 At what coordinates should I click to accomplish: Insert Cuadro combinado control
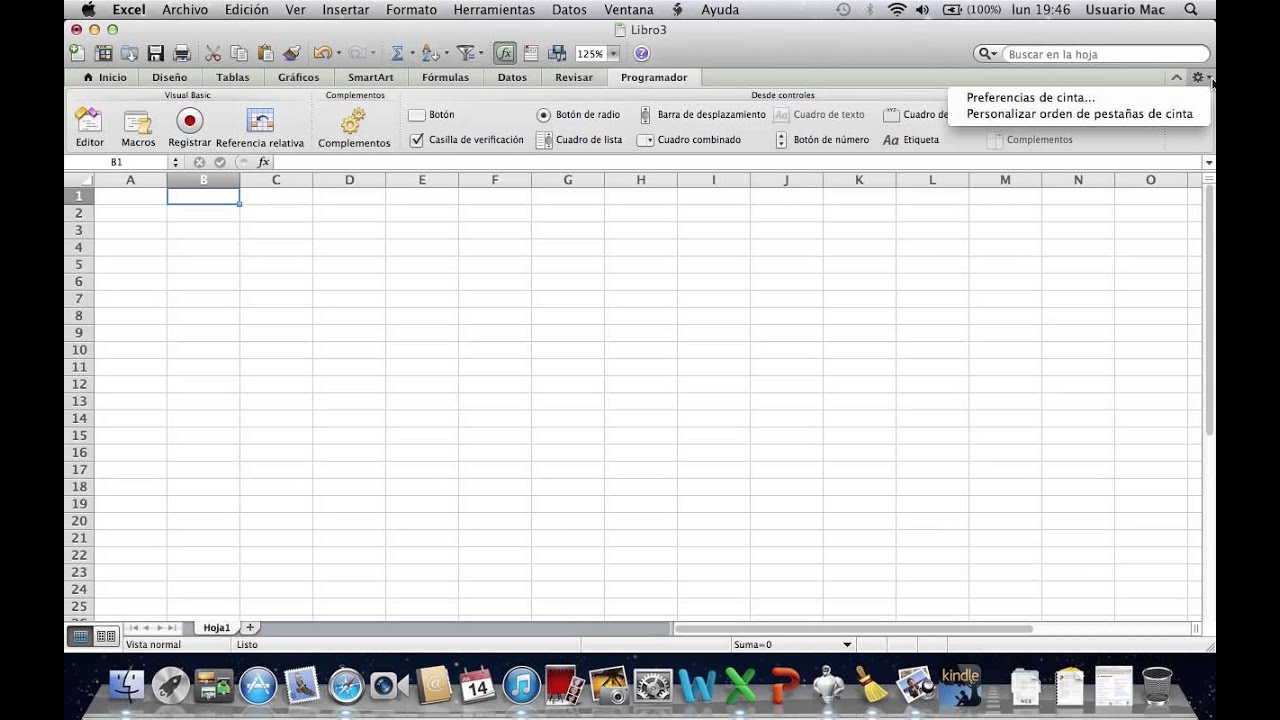[x=689, y=140]
